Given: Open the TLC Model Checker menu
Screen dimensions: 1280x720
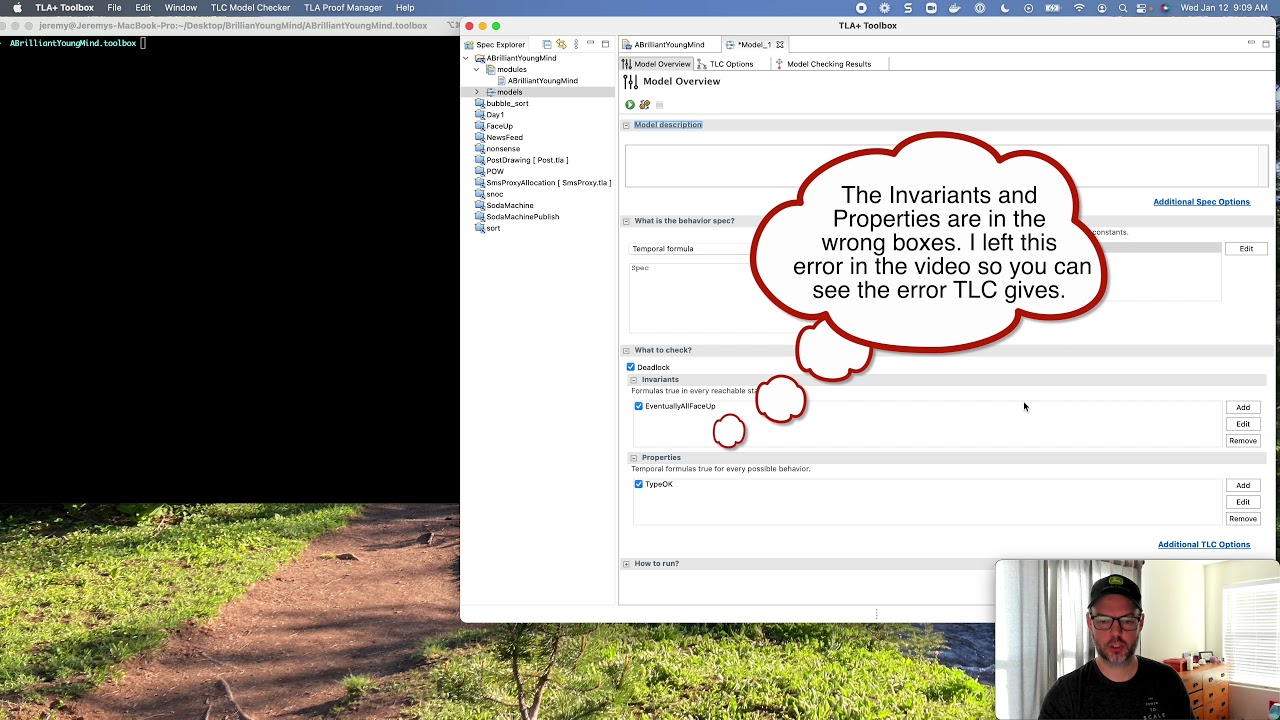Looking at the screenshot, I should [250, 8].
